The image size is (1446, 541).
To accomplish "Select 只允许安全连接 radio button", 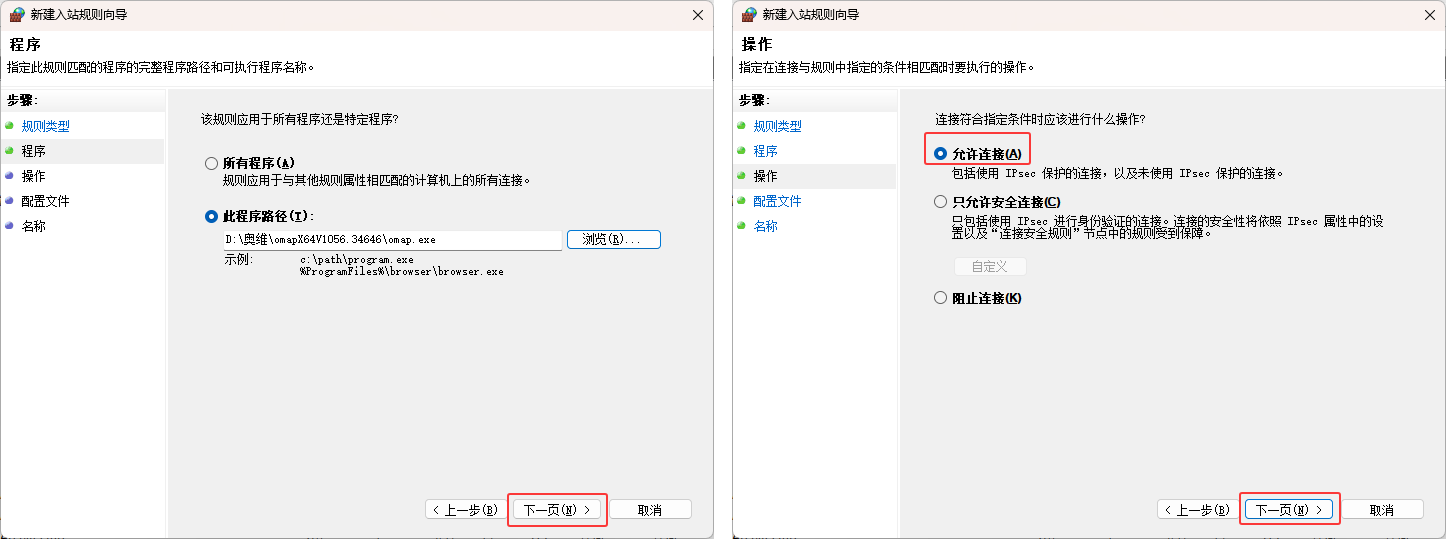I will click(940, 202).
